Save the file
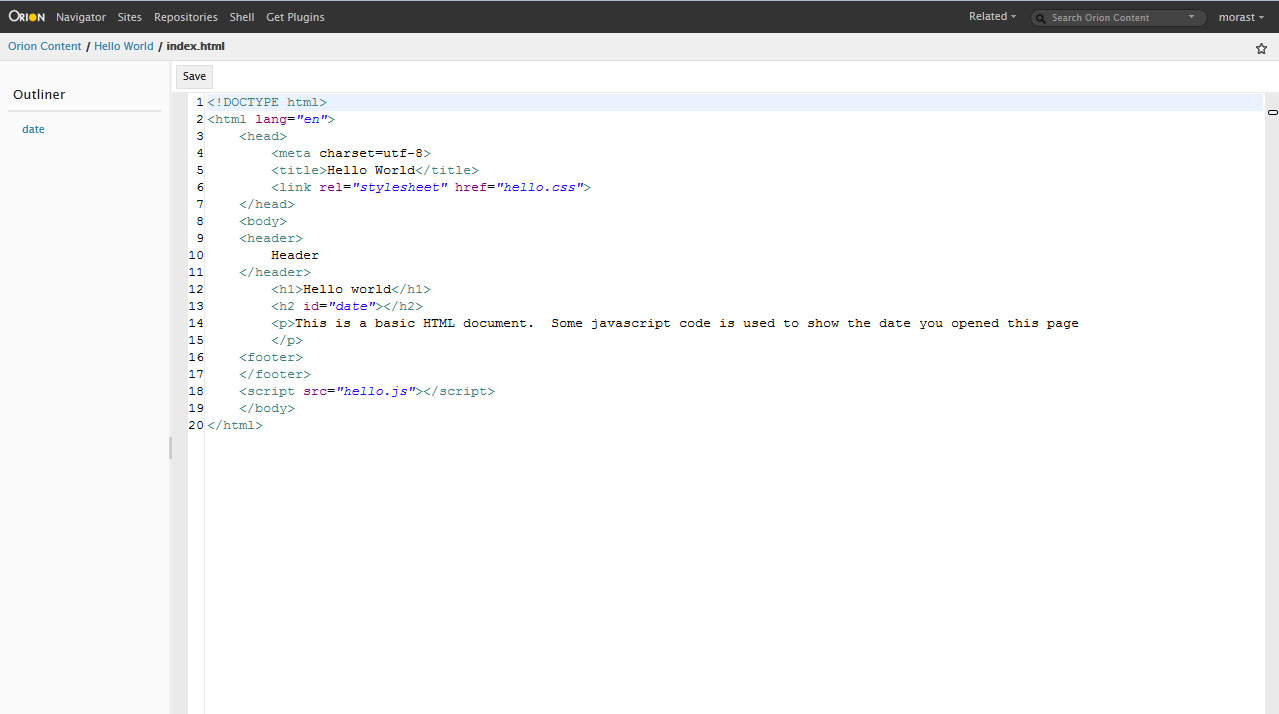 [x=194, y=76]
